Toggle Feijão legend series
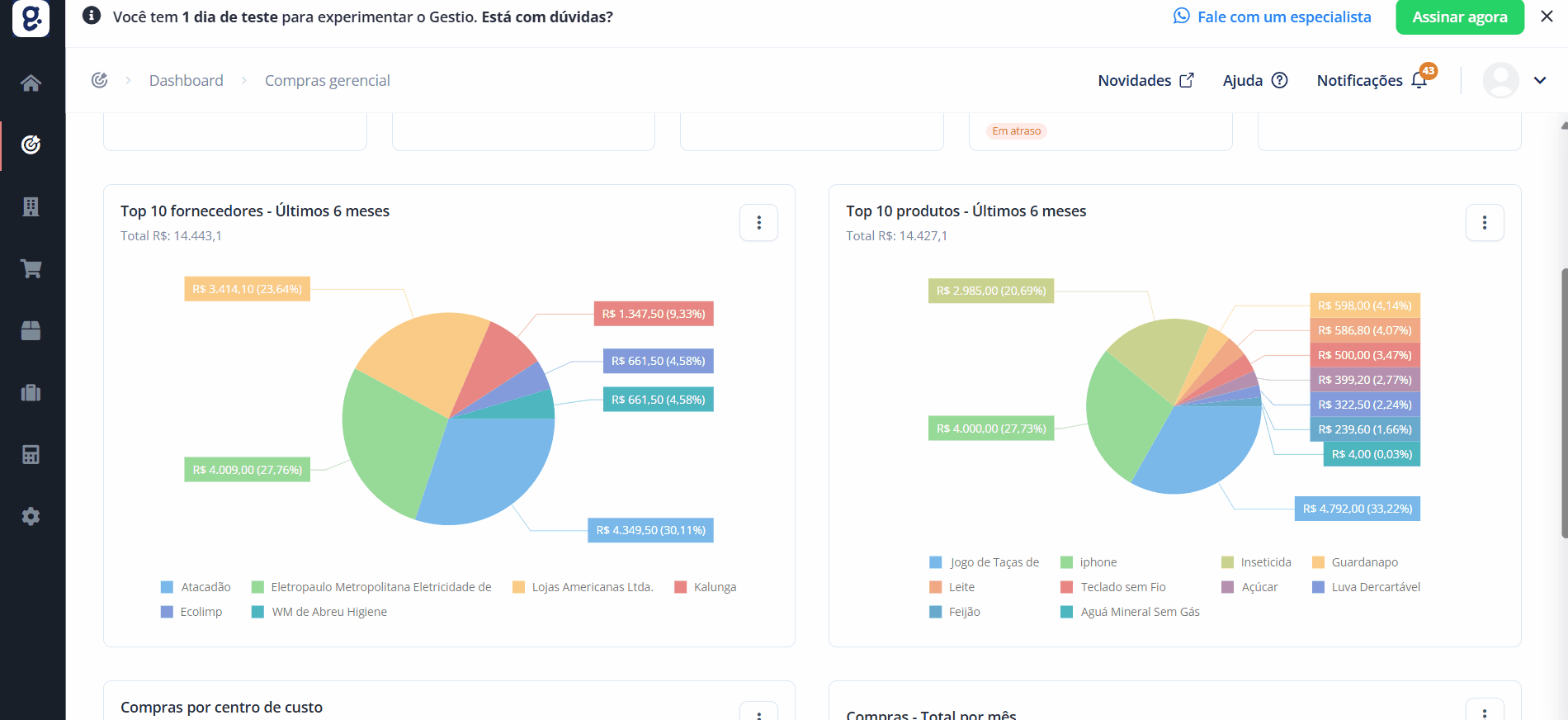The image size is (1568, 720). (955, 612)
